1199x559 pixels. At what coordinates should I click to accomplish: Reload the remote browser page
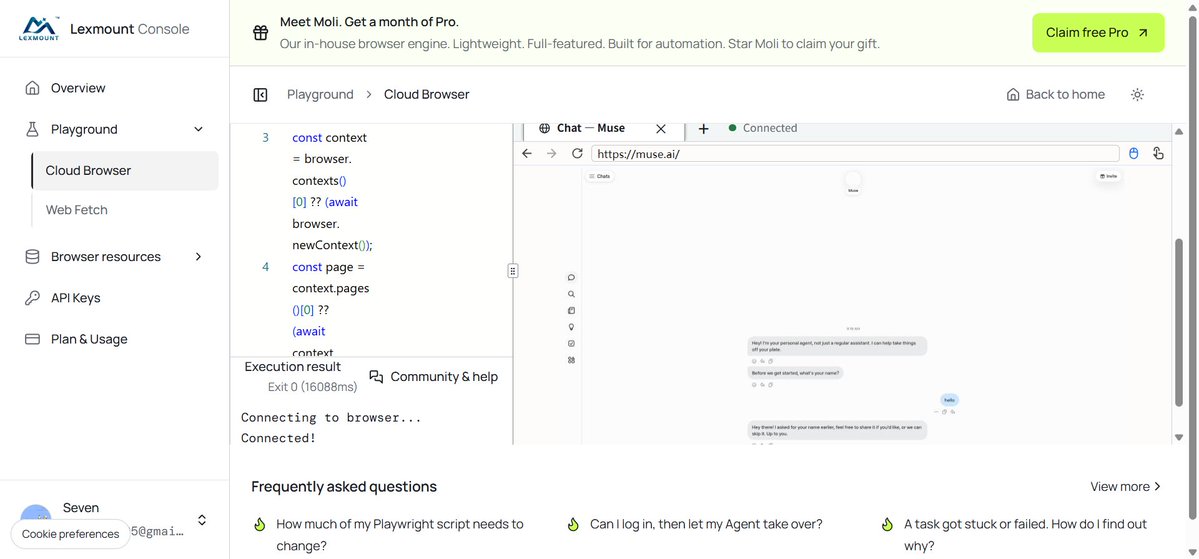point(577,154)
